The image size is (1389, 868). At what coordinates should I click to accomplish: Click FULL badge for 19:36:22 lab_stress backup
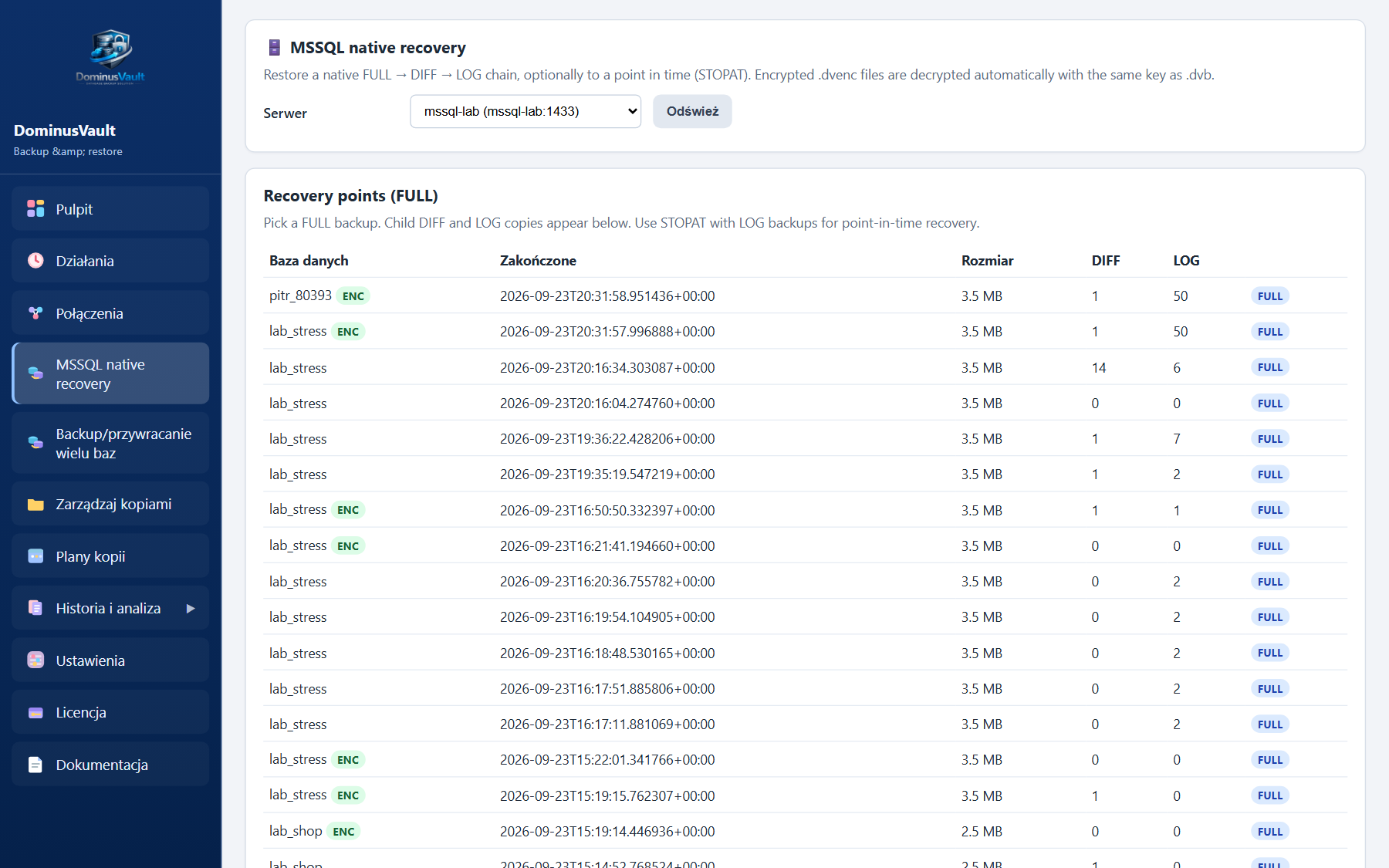[x=1269, y=439]
